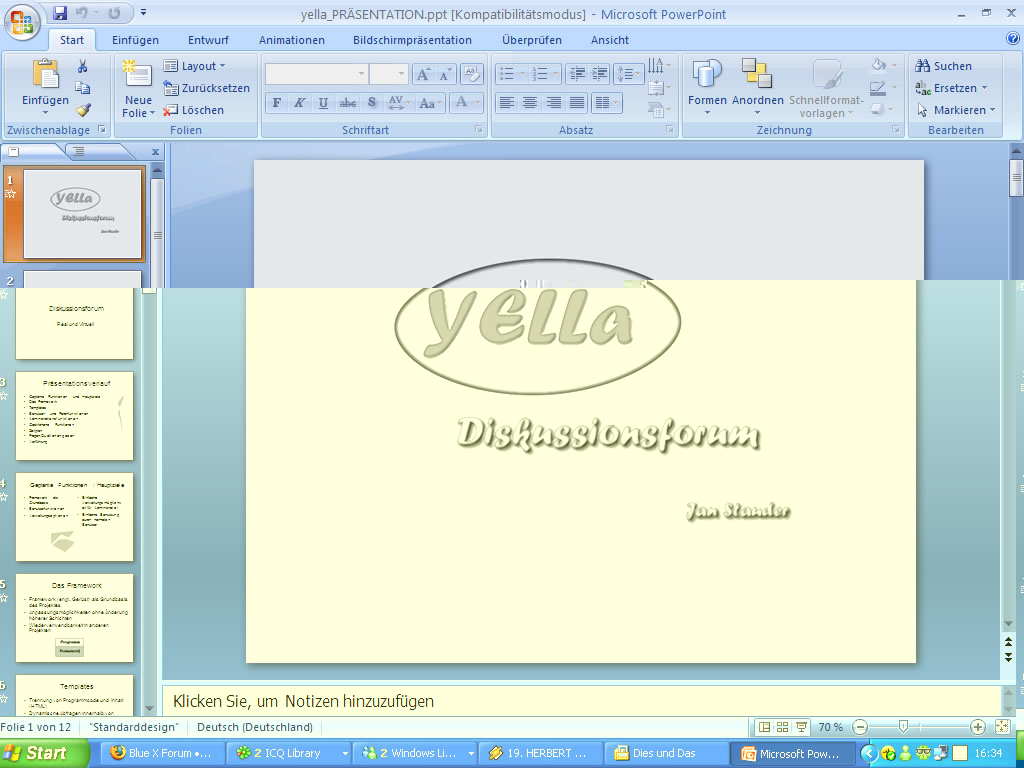1024x768 pixels.
Task: Start slideshow from status bar icon
Action: (801, 727)
